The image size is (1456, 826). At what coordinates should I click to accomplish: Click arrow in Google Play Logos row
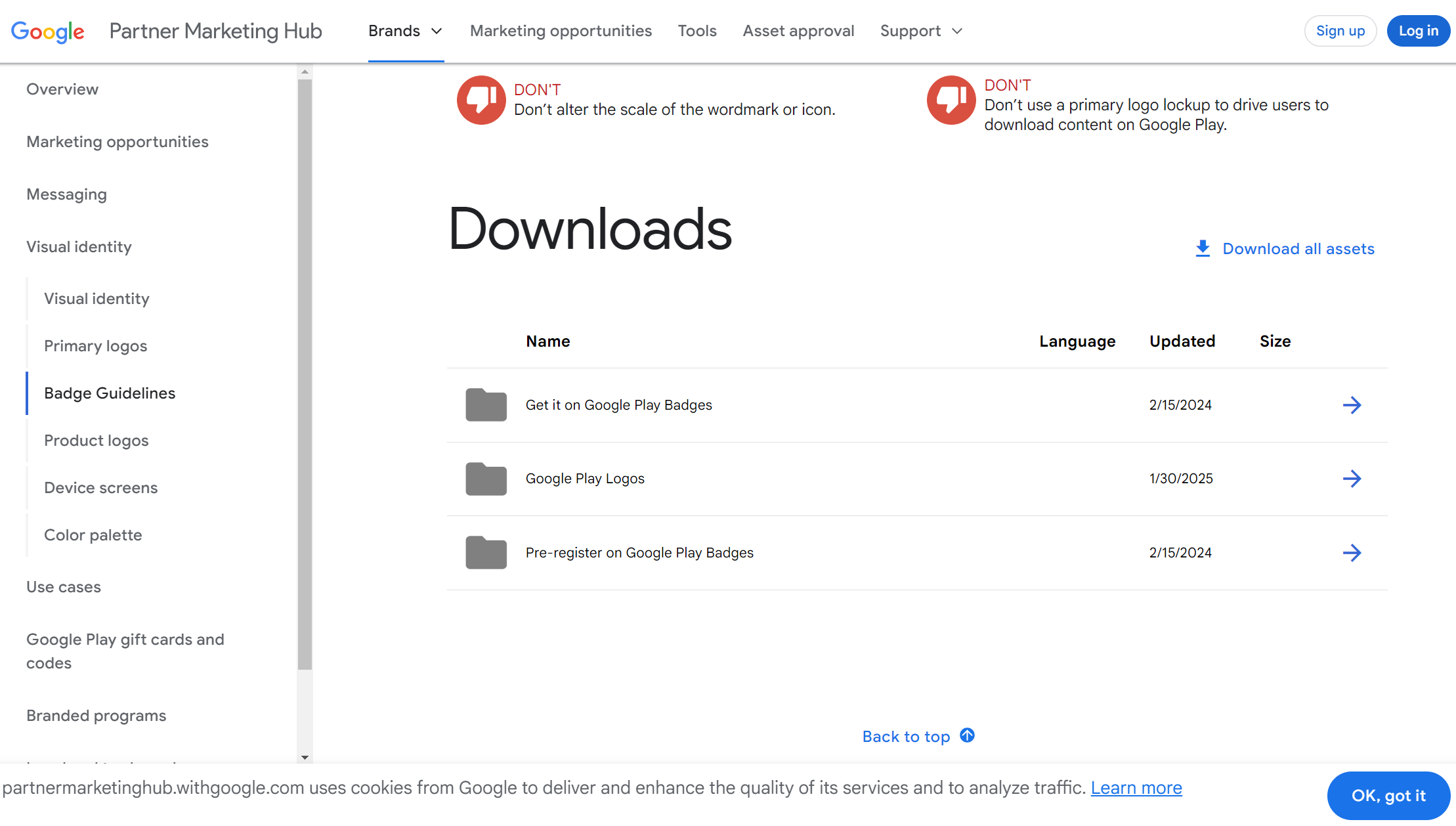[1352, 479]
